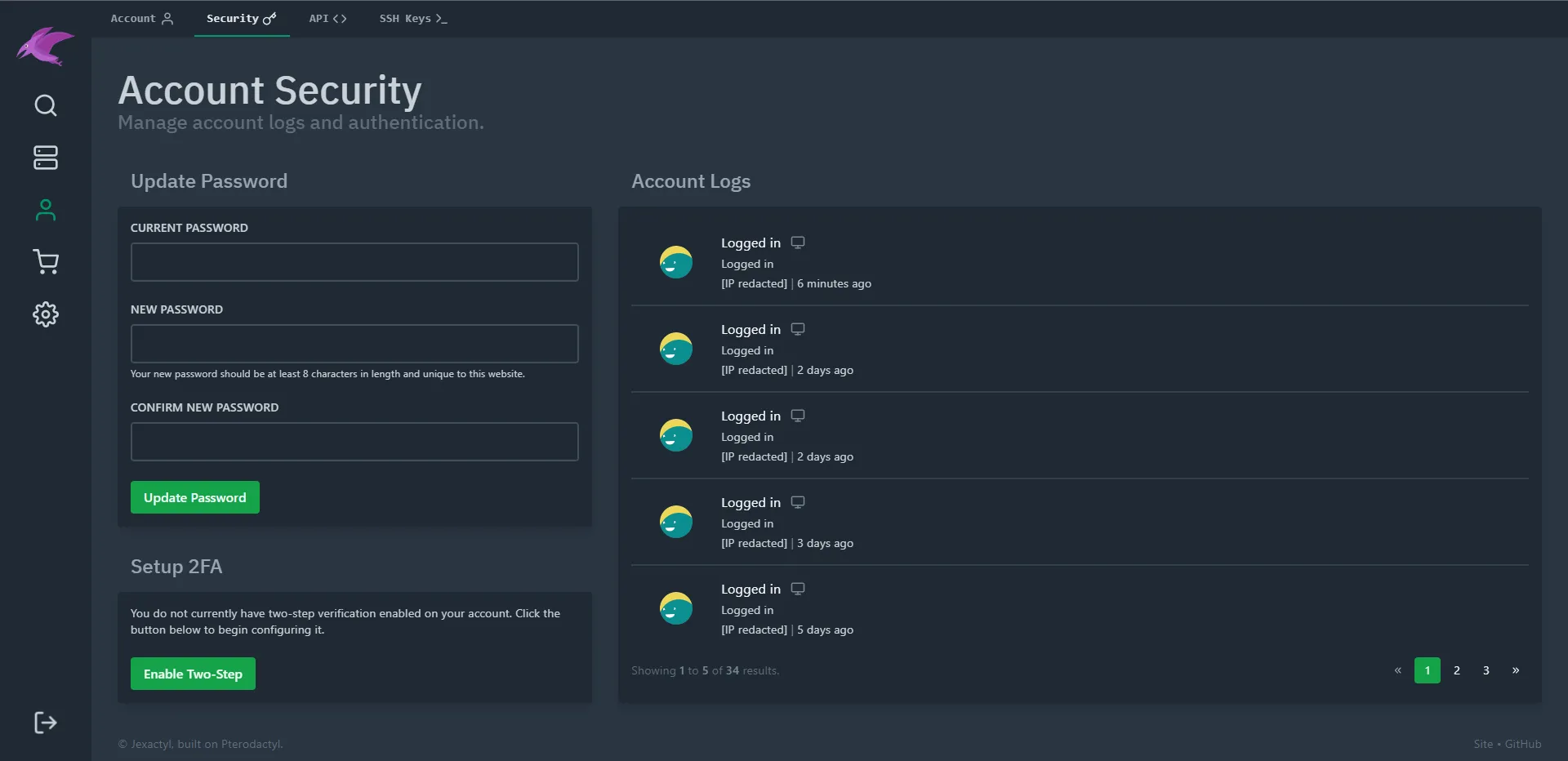Click the Jexactyl logo in top left
The image size is (1568, 761).
[x=45, y=47]
